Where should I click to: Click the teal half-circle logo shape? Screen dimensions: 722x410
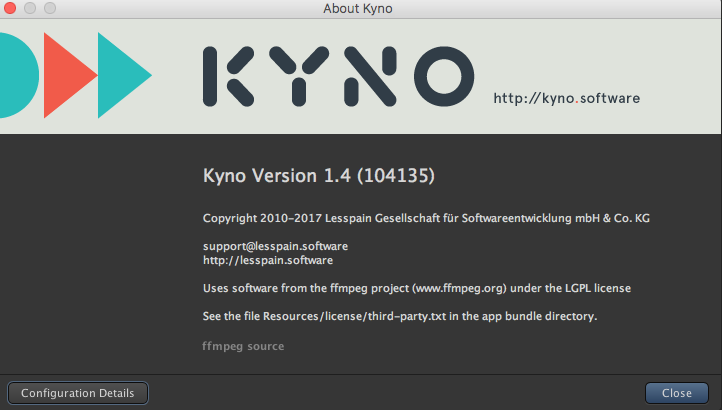17,74
